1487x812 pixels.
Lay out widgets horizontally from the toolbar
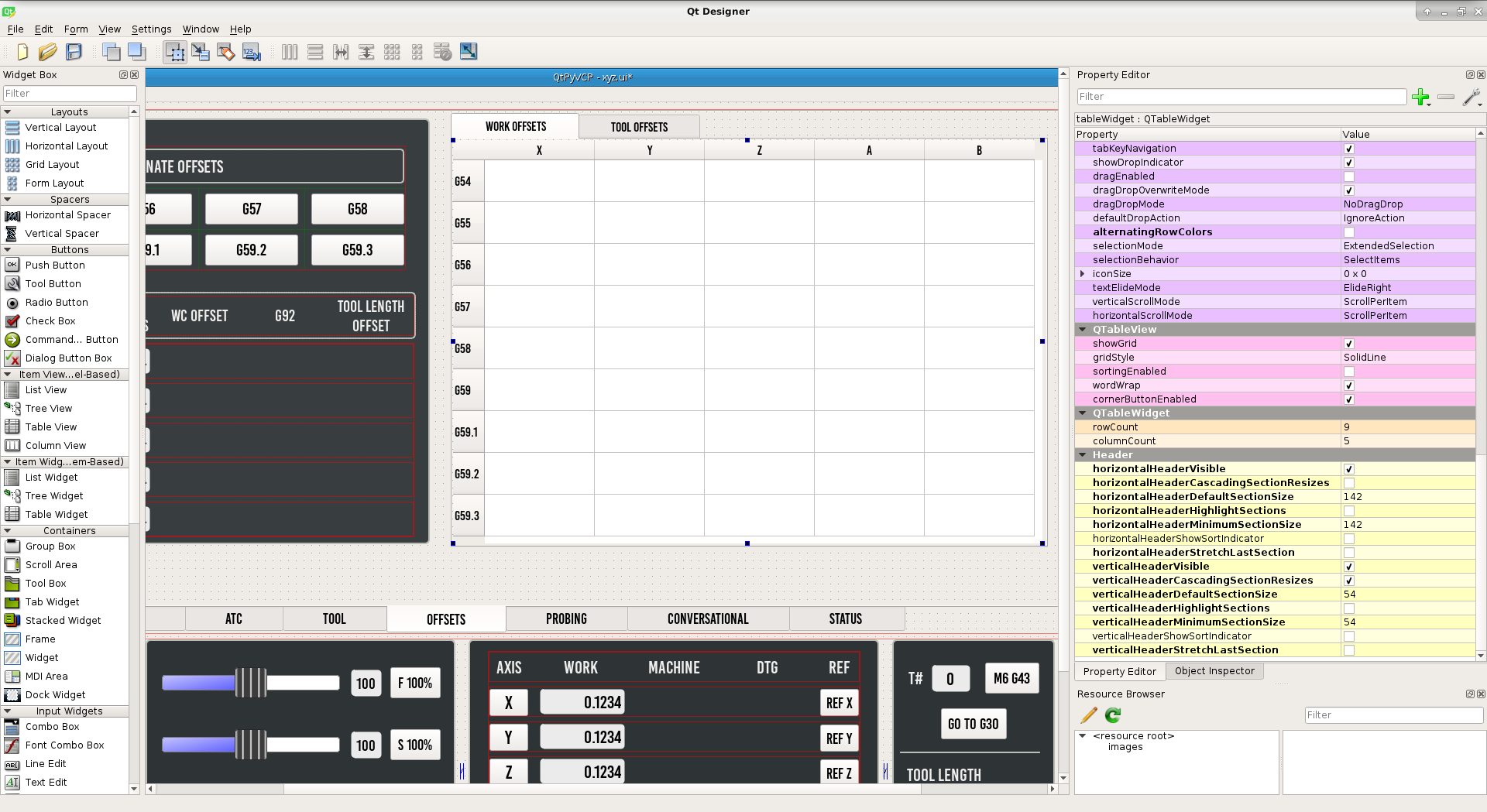coord(290,52)
